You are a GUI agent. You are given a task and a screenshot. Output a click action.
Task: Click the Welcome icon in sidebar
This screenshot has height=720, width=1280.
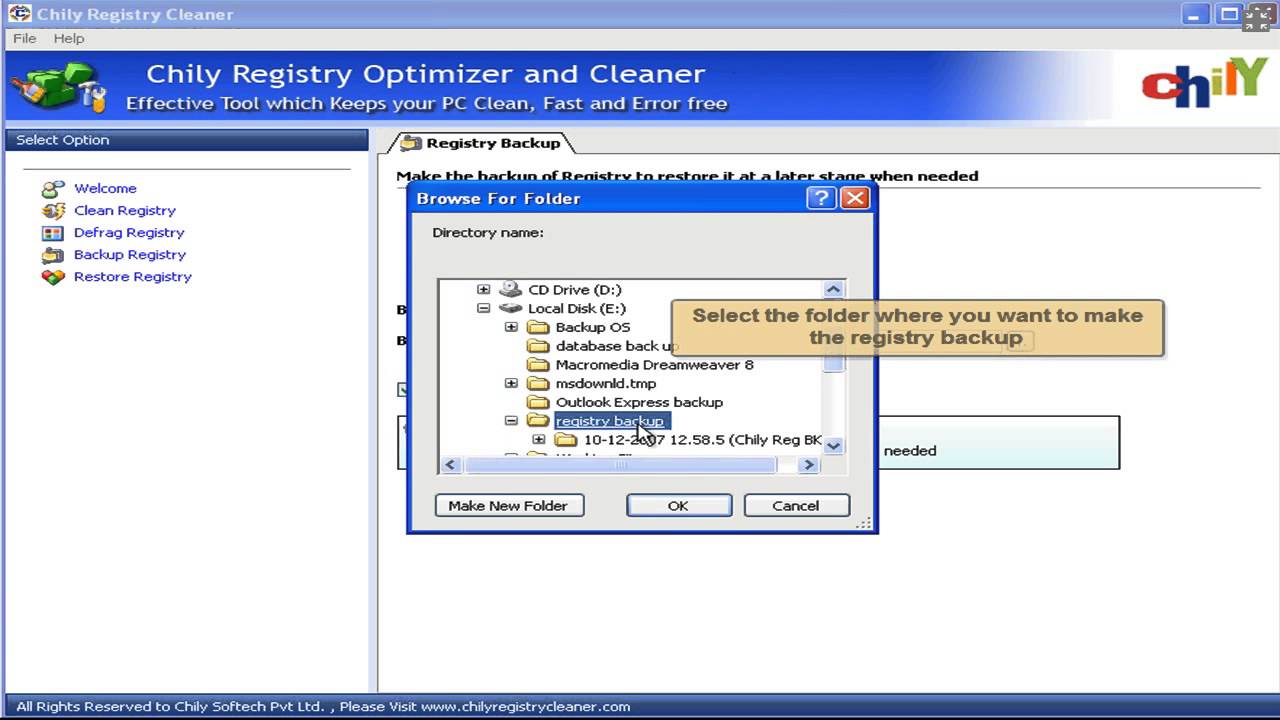pyautogui.click(x=53, y=188)
